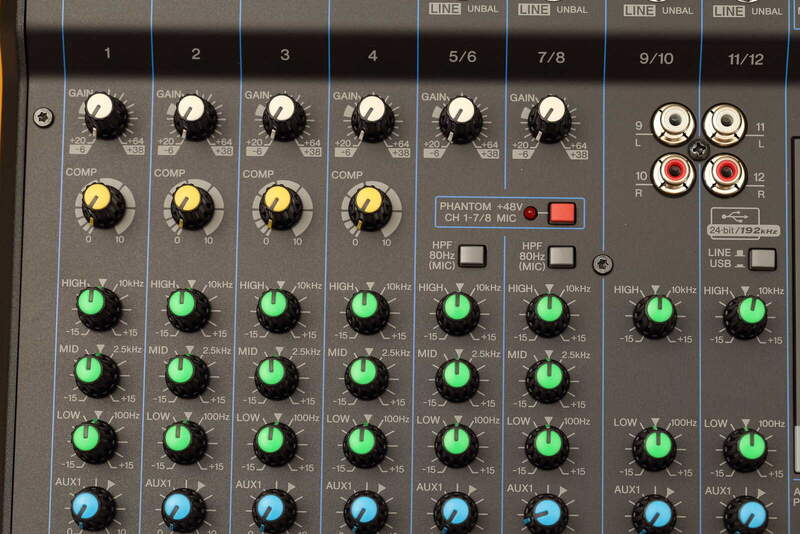Viewport: 800px width, 534px height.
Task: Select the channel 7/8 GAIN knob
Action: pos(549,116)
